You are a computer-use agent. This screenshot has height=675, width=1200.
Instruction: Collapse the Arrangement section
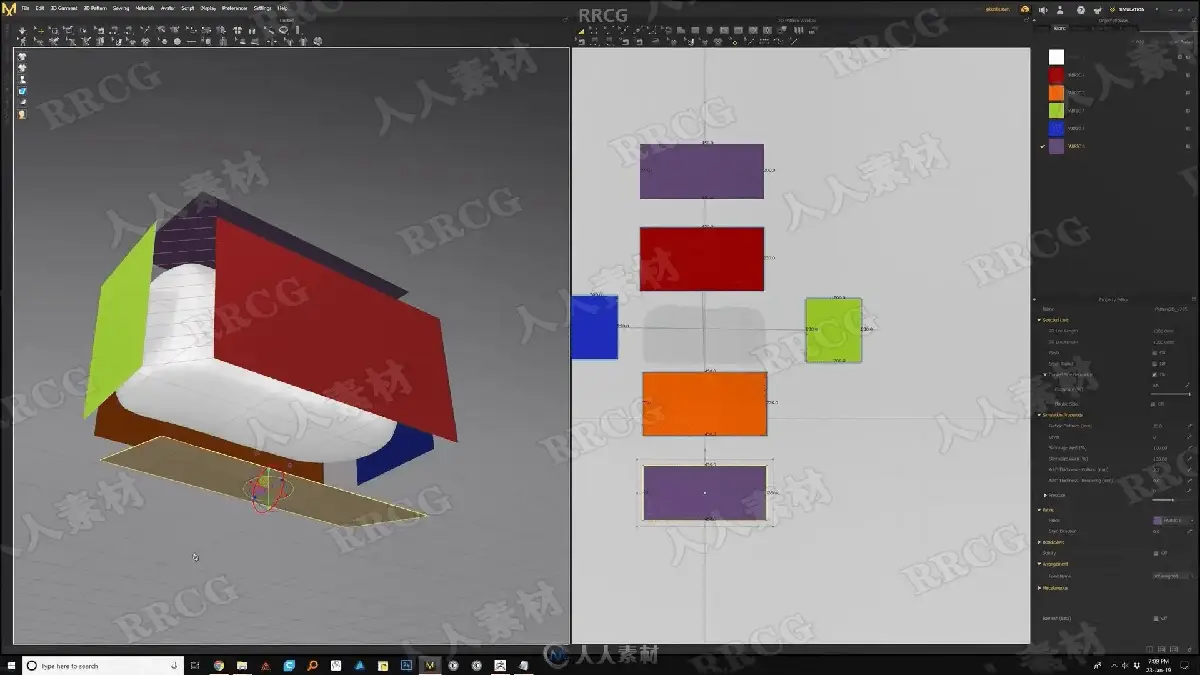[x=1039, y=564]
